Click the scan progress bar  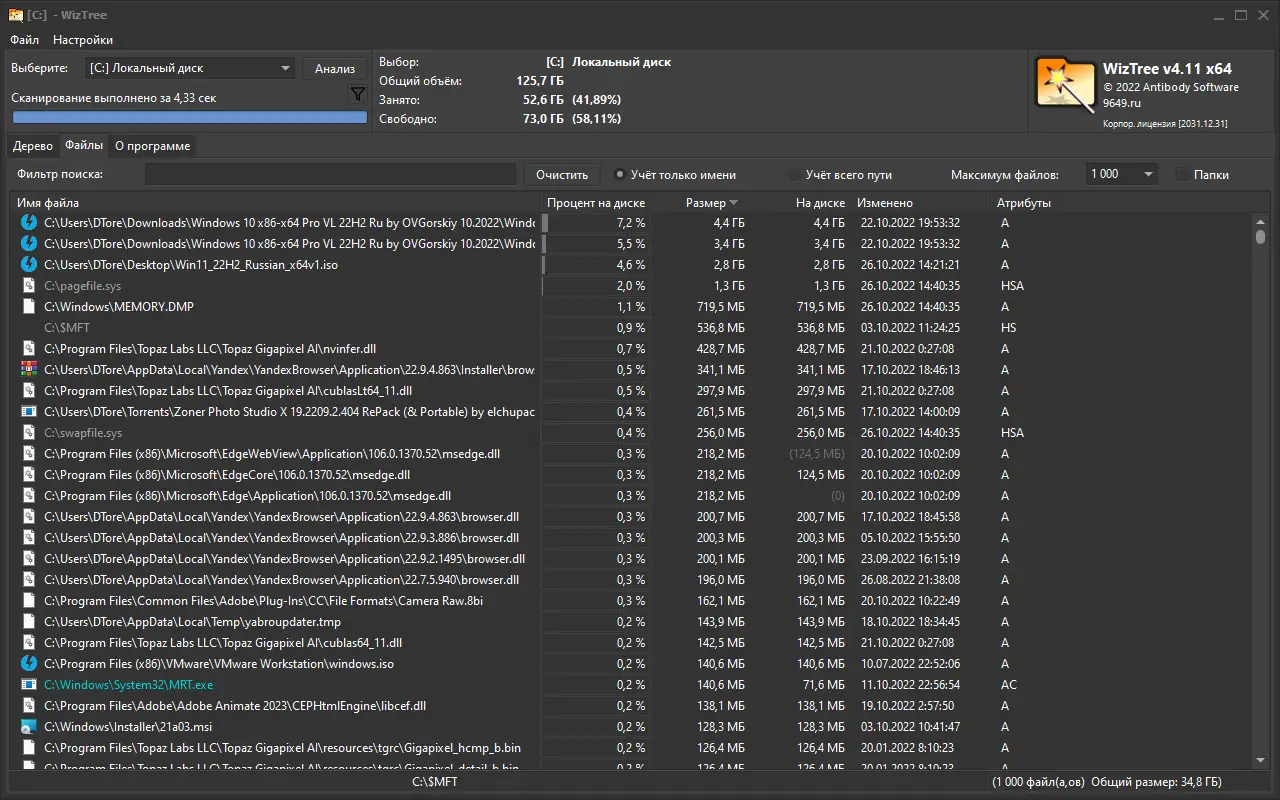190,117
